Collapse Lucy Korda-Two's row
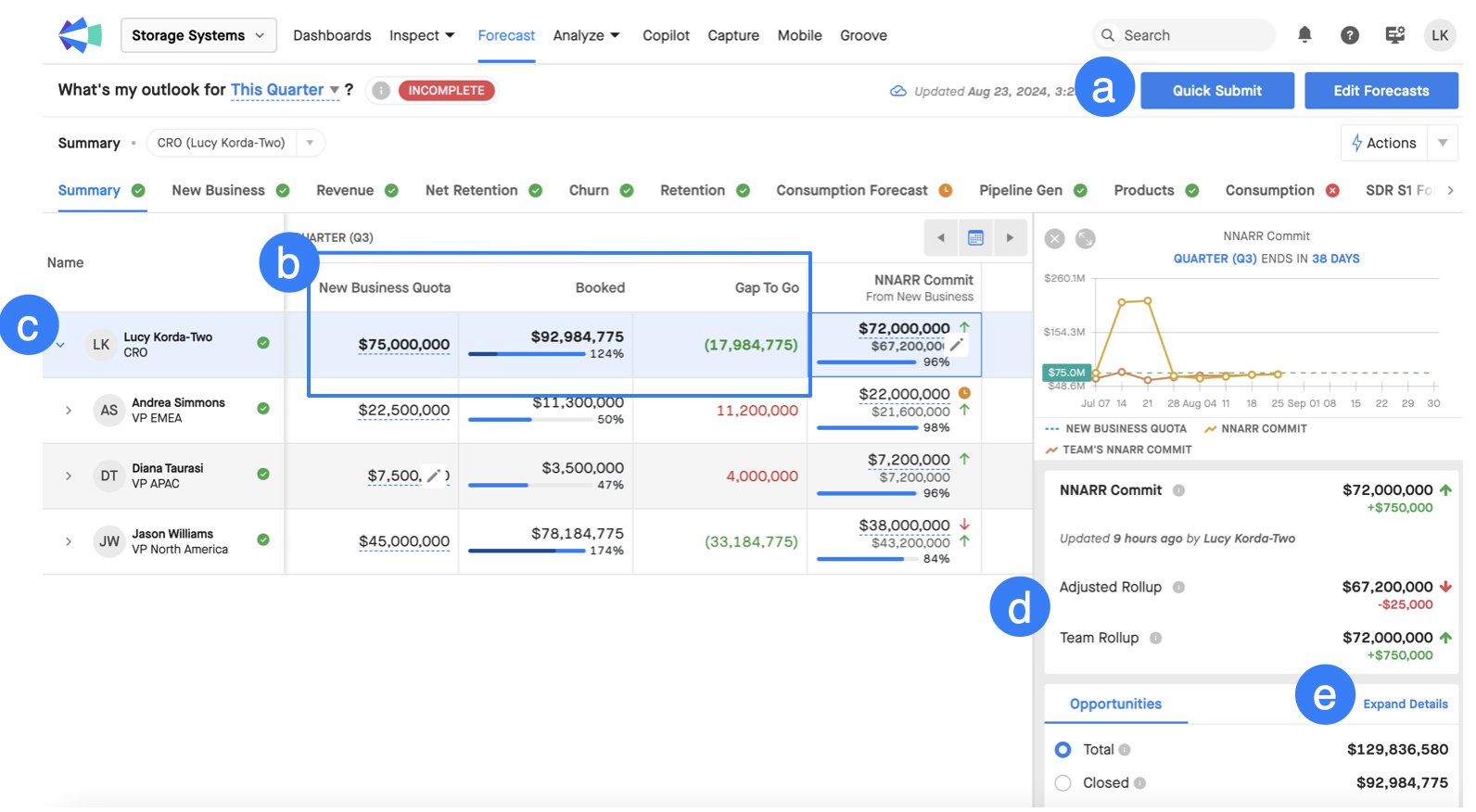The height and width of the screenshot is (812, 1476). click(60, 345)
